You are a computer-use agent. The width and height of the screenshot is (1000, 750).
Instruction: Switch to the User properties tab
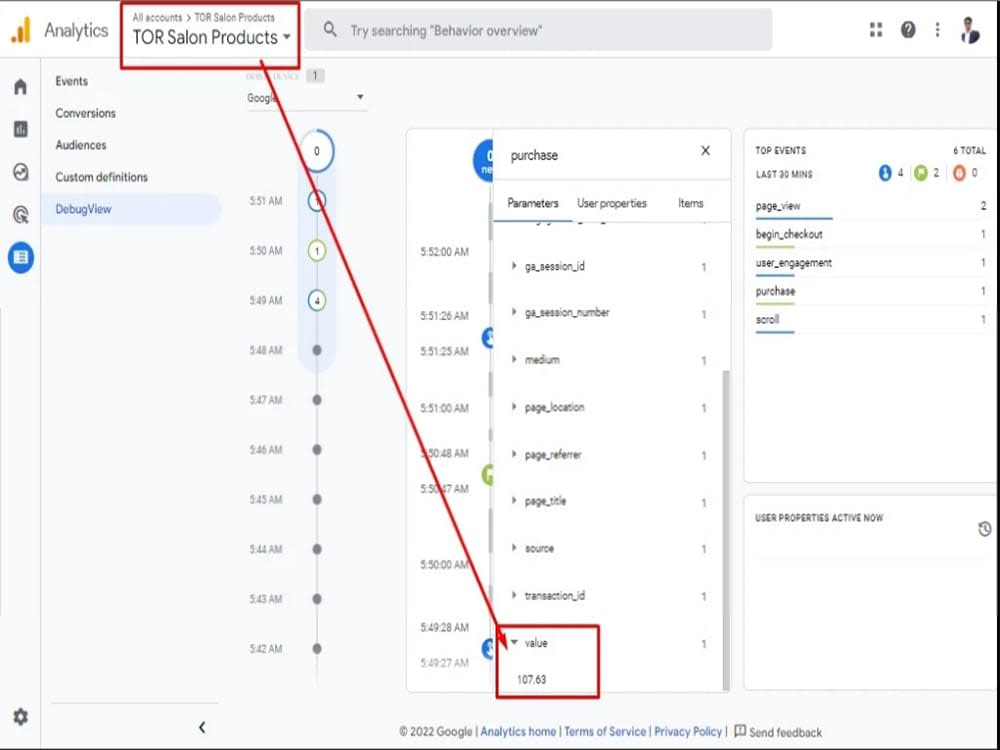coord(612,202)
